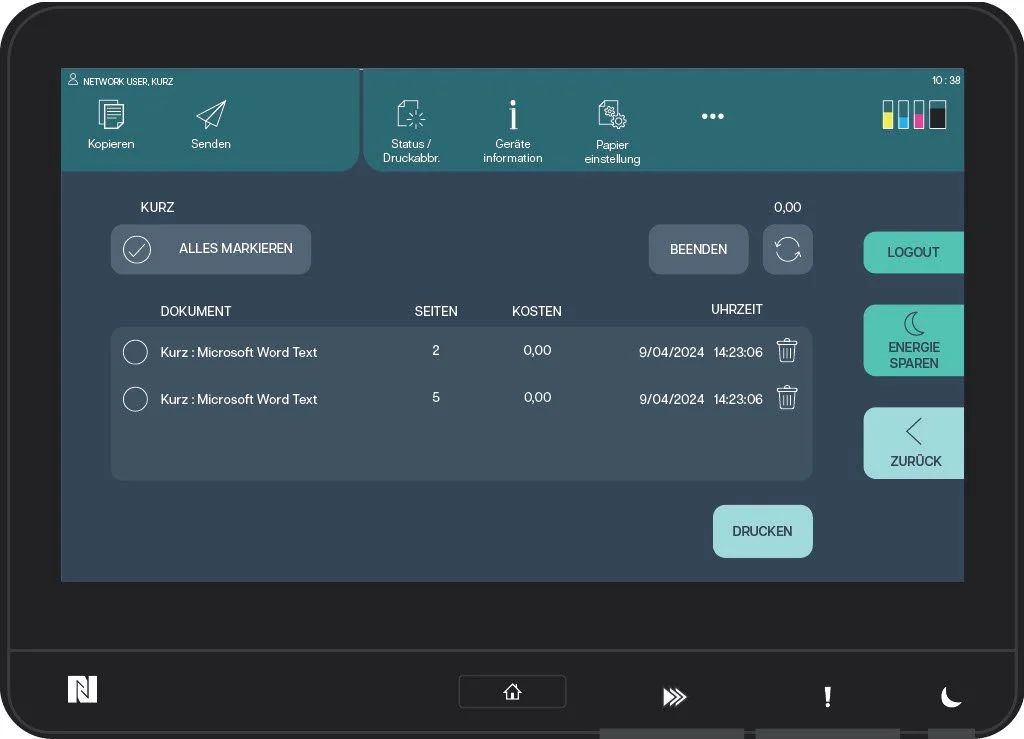The height and width of the screenshot is (739, 1024).
Task: Tap cost 0,00 of 2-page job
Action: click(x=537, y=351)
